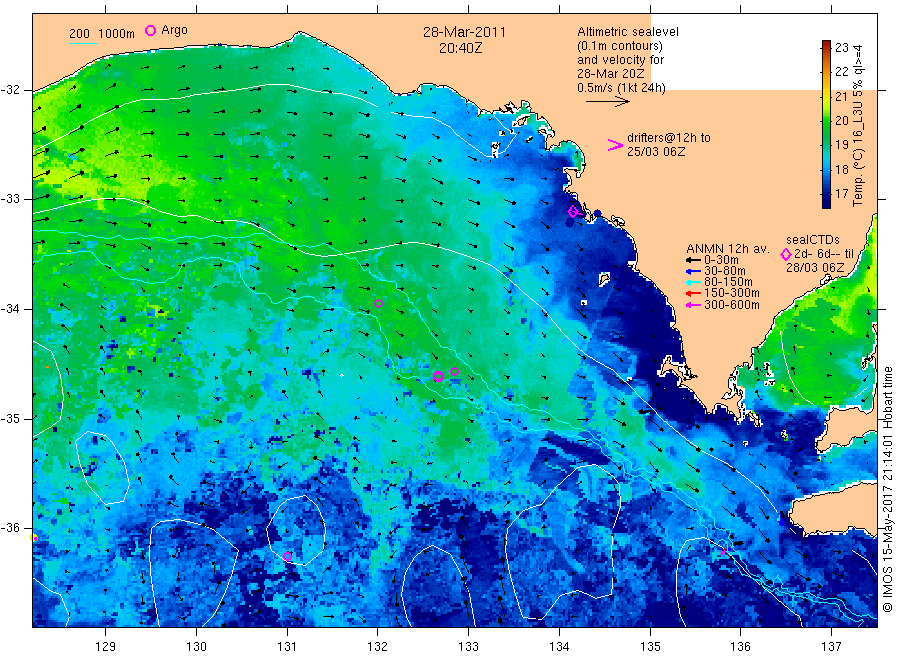900x660 pixels.
Task: Click the '25/03 06Z' drifters date
Action: 655,152
